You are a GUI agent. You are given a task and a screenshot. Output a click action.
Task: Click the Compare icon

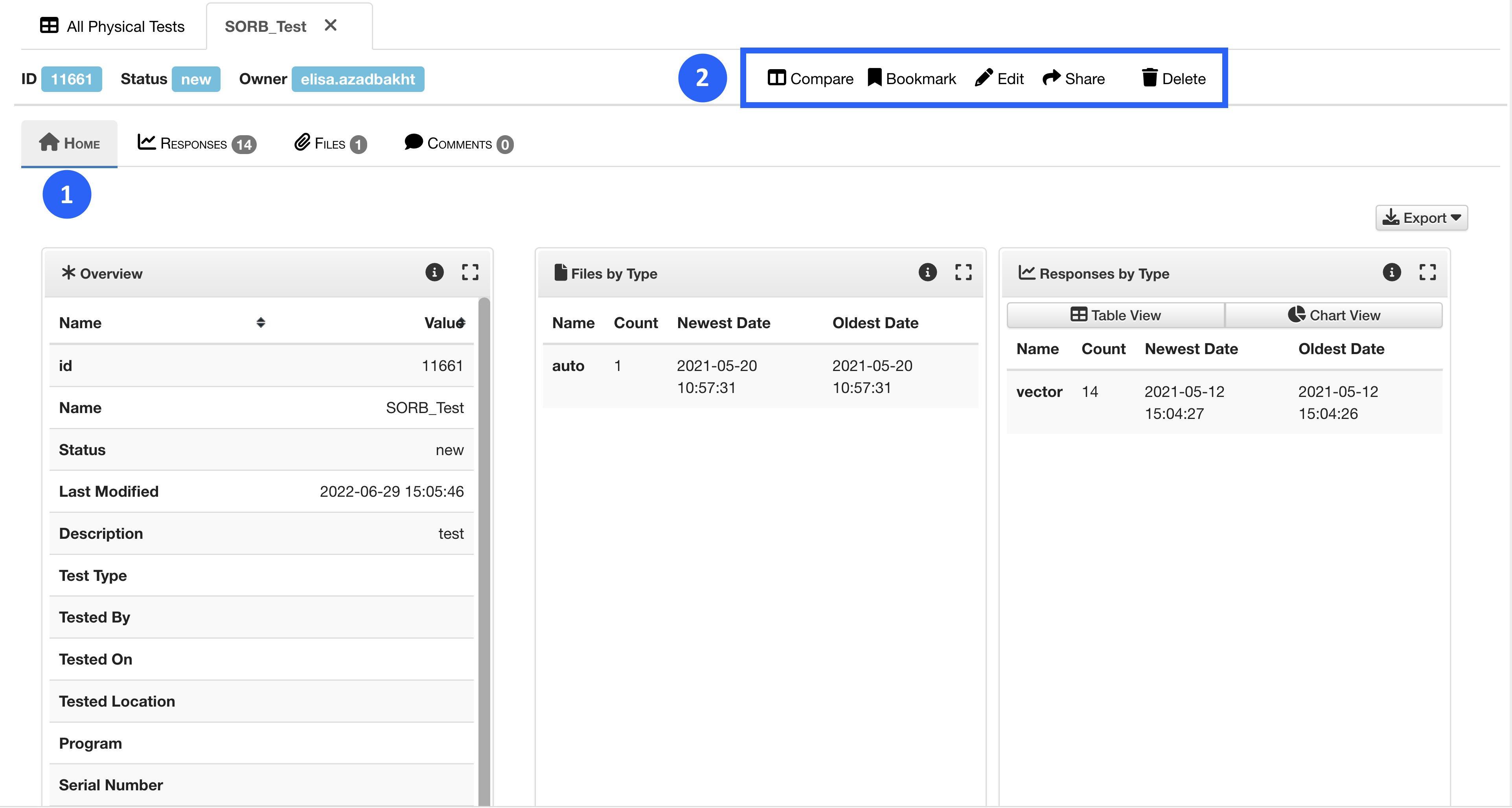pos(776,78)
